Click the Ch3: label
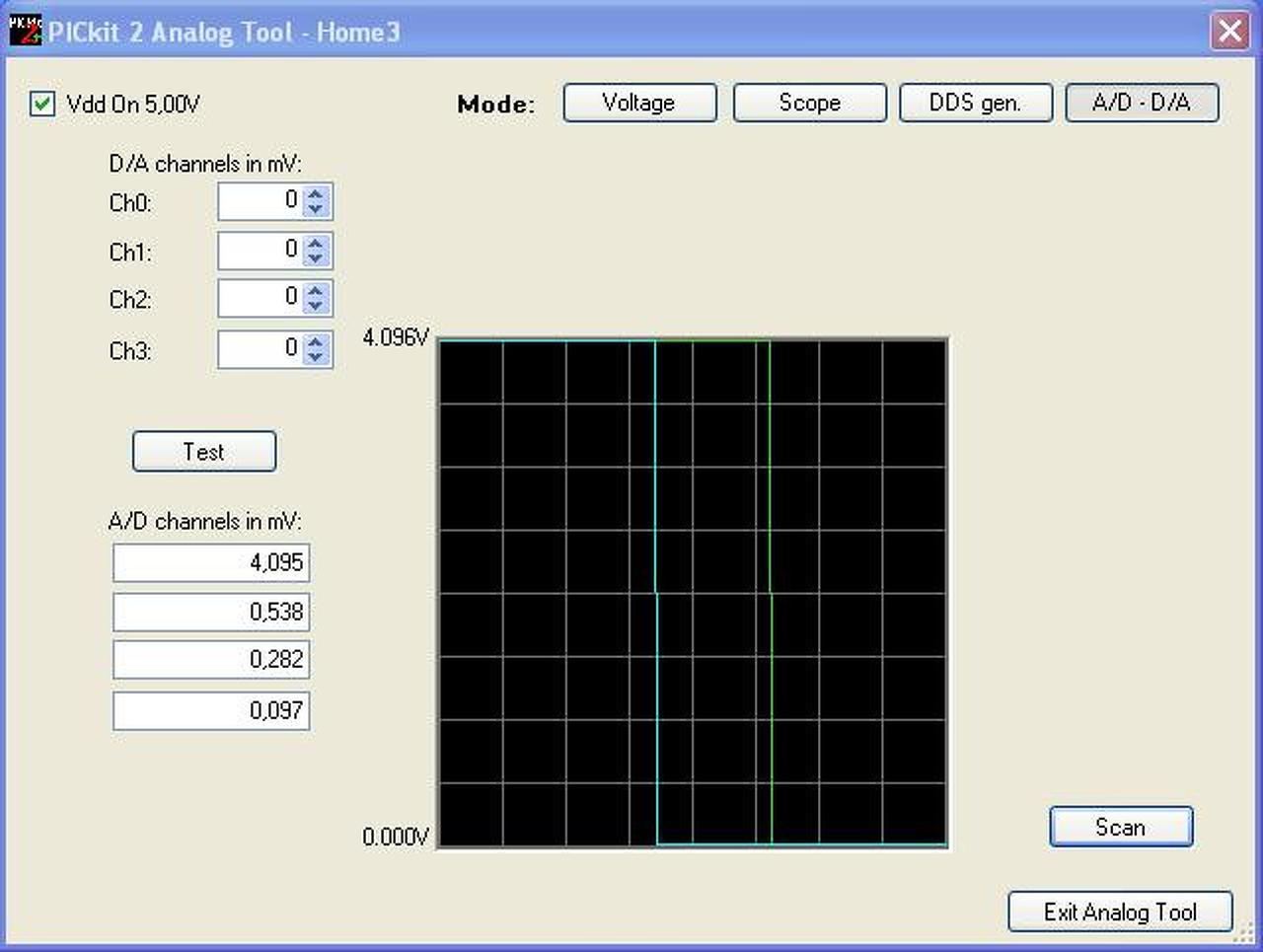Viewport: 1263px width, 952px height. pos(130,351)
